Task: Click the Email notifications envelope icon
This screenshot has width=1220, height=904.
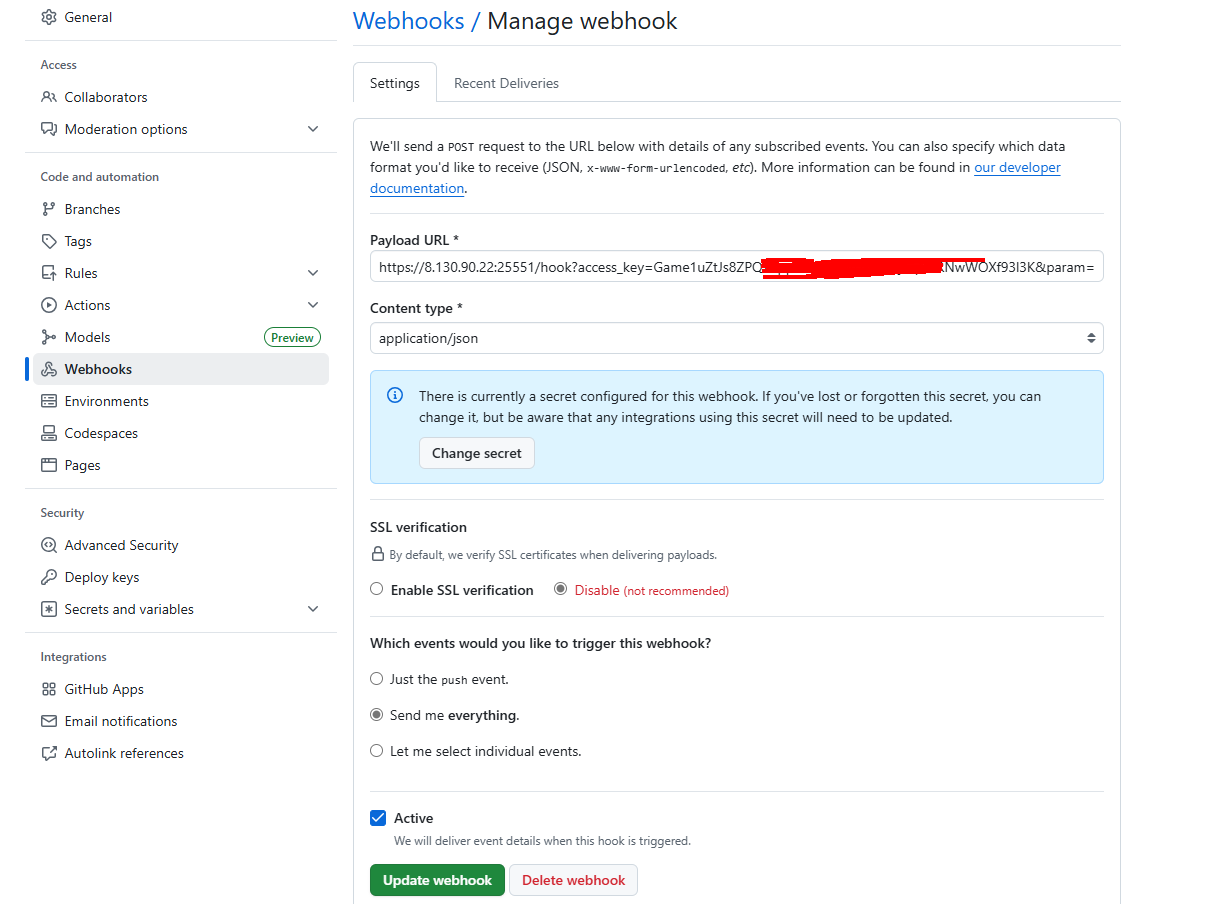Action: (x=48, y=721)
